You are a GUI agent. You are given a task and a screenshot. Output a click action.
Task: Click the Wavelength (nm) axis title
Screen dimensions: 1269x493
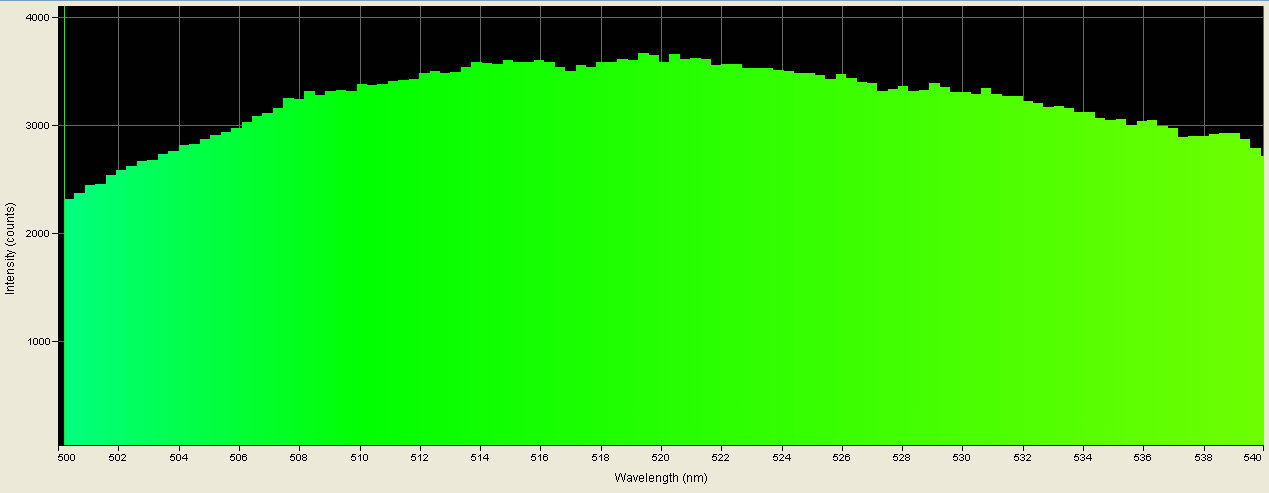click(661, 479)
